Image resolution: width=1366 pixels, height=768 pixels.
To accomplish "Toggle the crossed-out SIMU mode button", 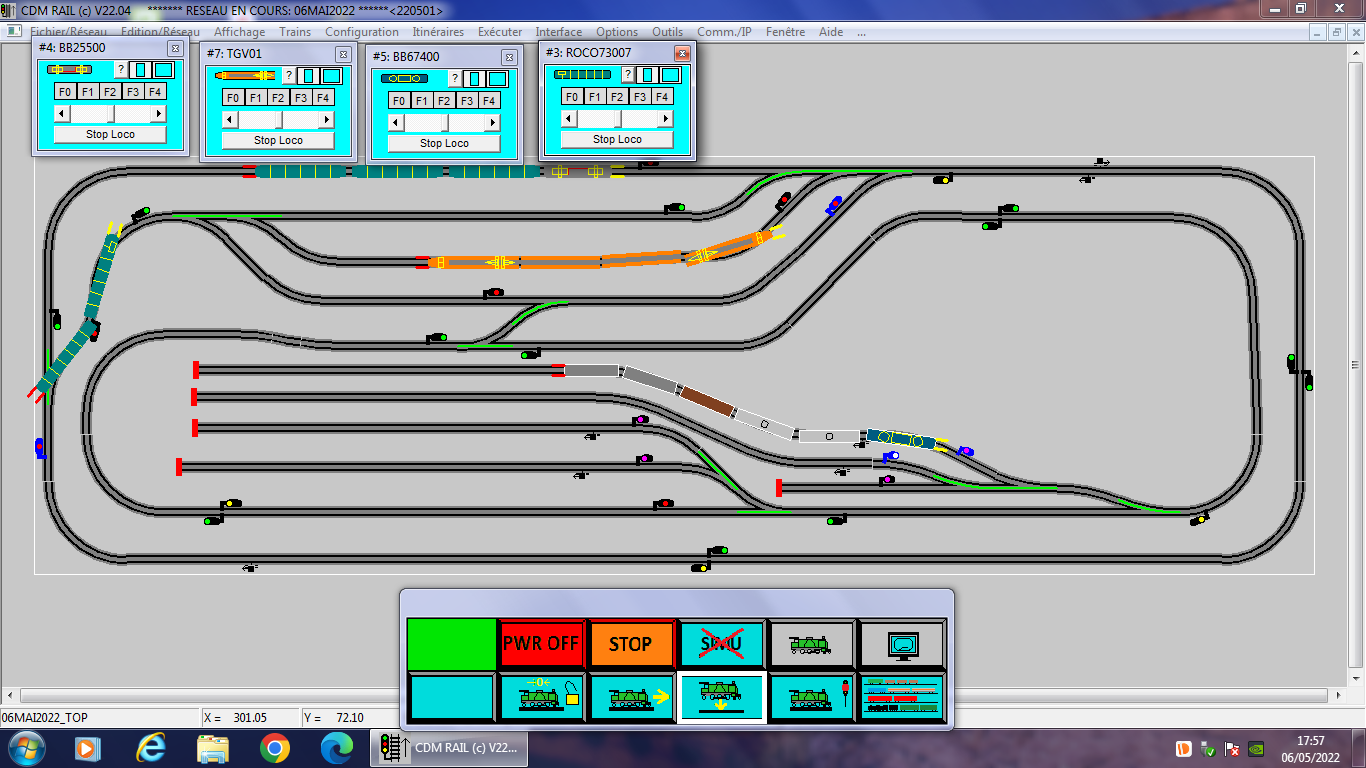I will [x=722, y=644].
